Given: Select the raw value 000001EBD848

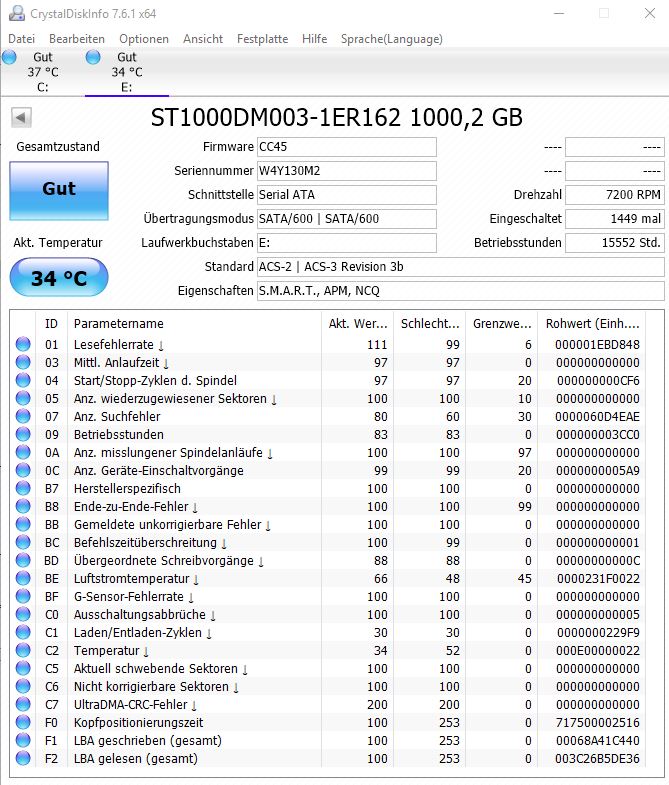Looking at the screenshot, I should click(x=597, y=345).
